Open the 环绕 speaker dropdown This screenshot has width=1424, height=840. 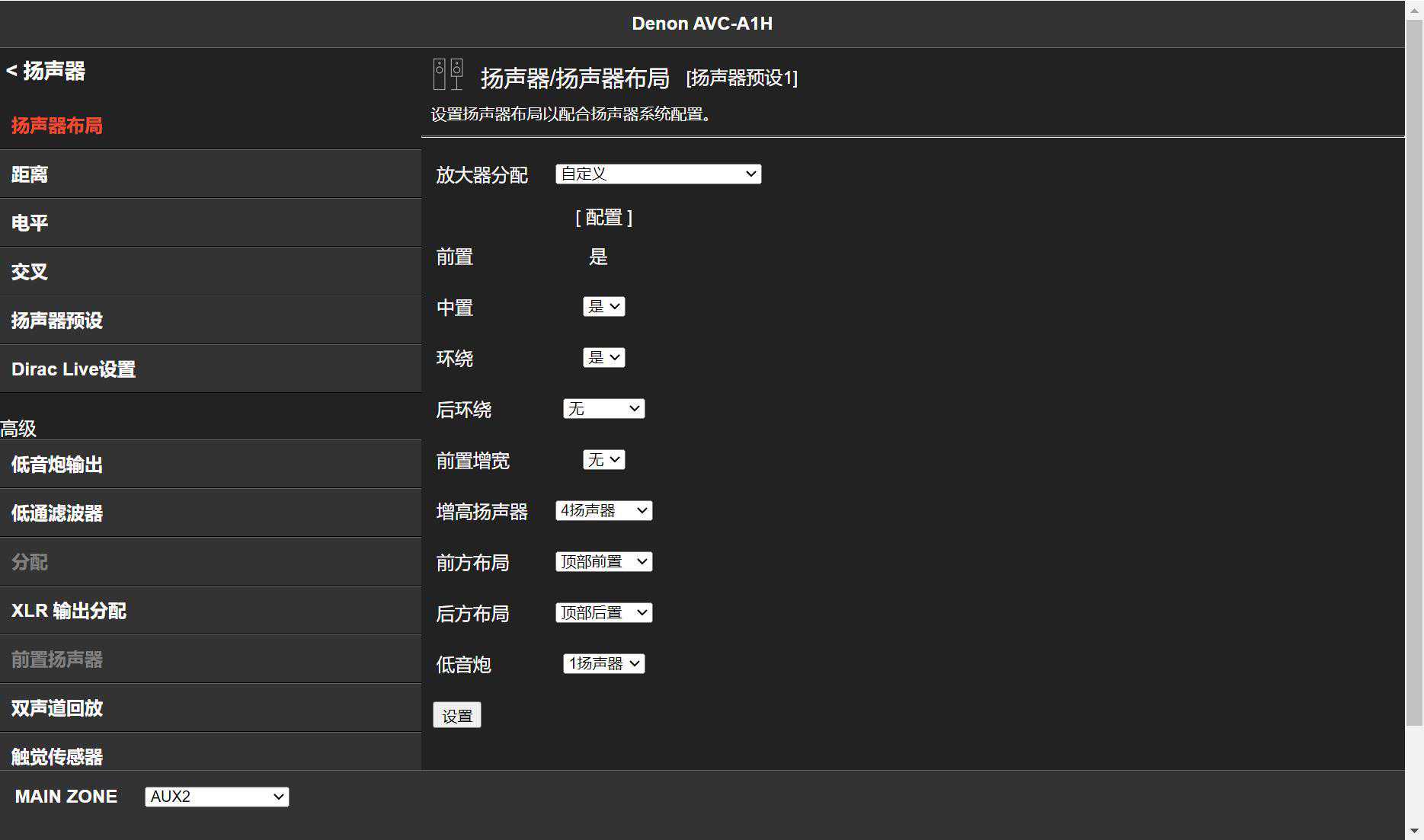[603, 358]
